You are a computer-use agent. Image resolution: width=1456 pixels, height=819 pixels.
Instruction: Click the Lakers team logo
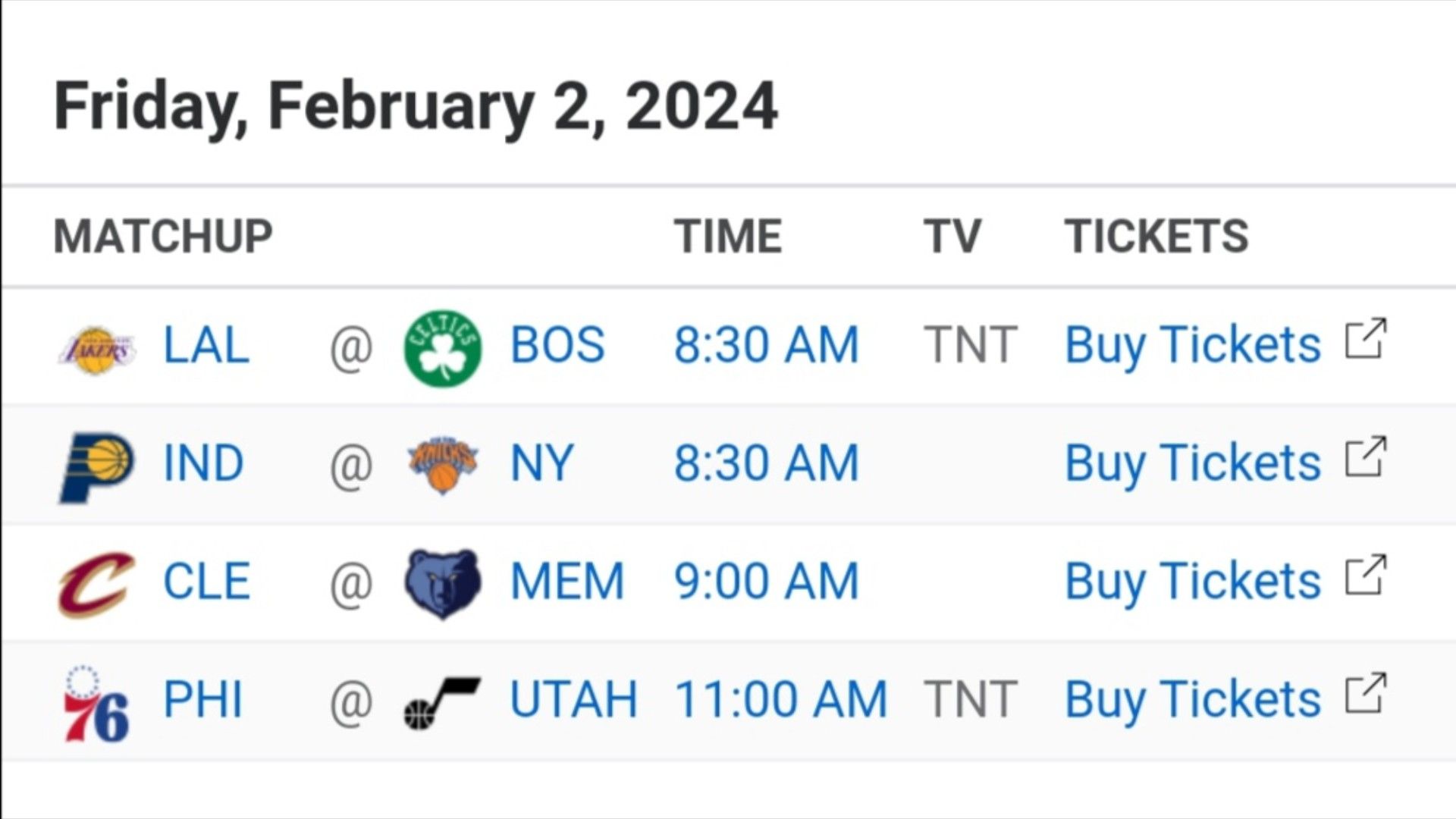point(97,350)
